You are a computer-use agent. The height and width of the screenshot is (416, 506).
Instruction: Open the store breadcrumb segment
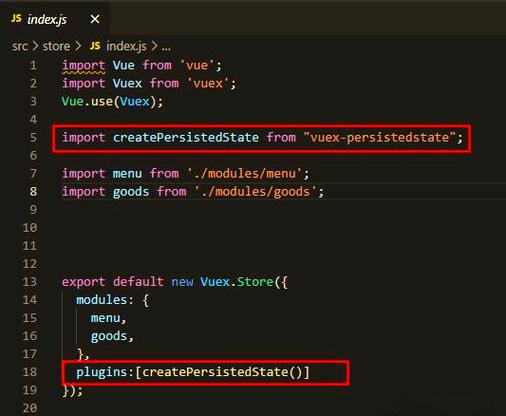56,46
